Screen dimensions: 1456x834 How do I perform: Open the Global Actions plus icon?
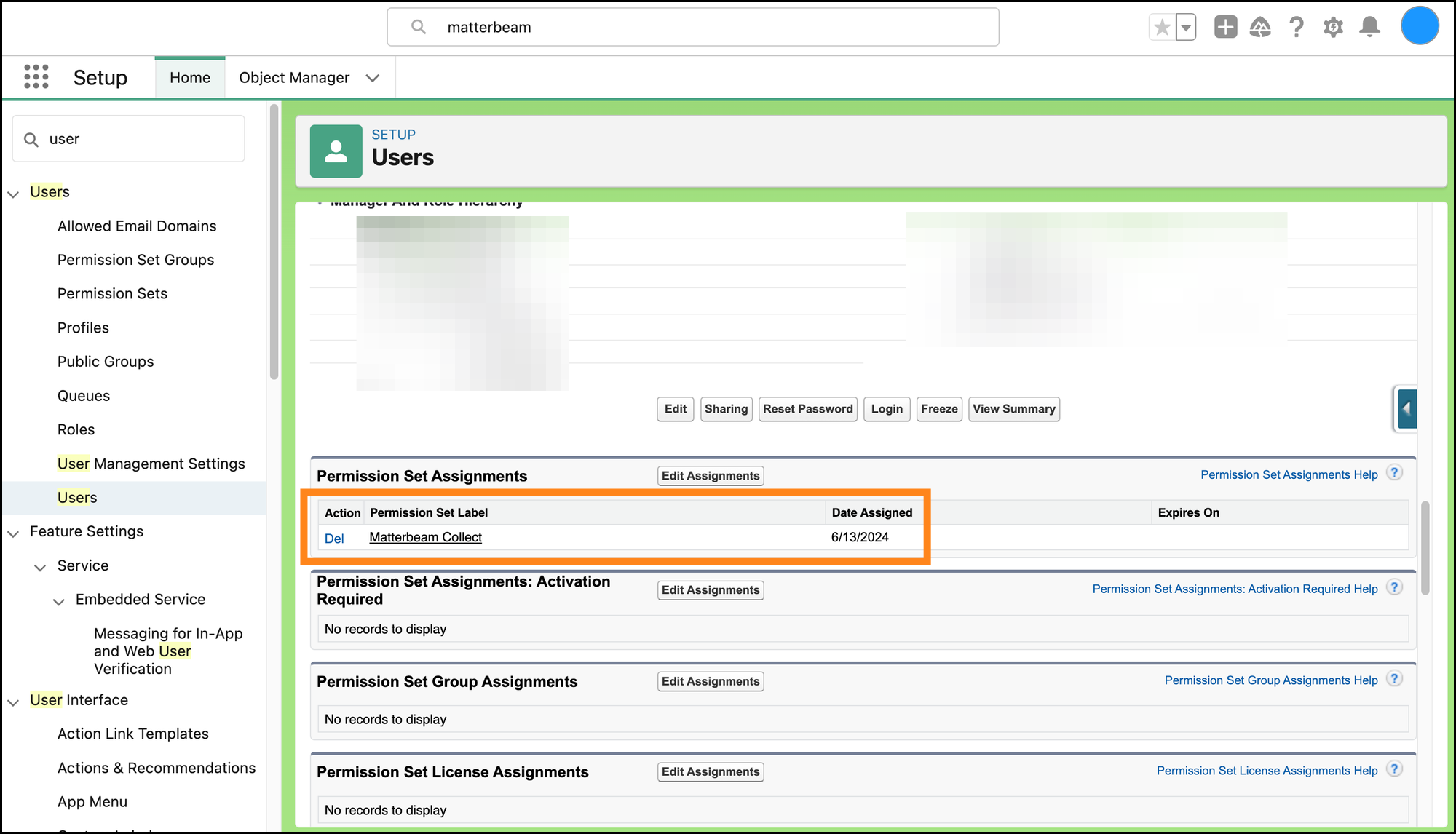pyautogui.click(x=1225, y=28)
